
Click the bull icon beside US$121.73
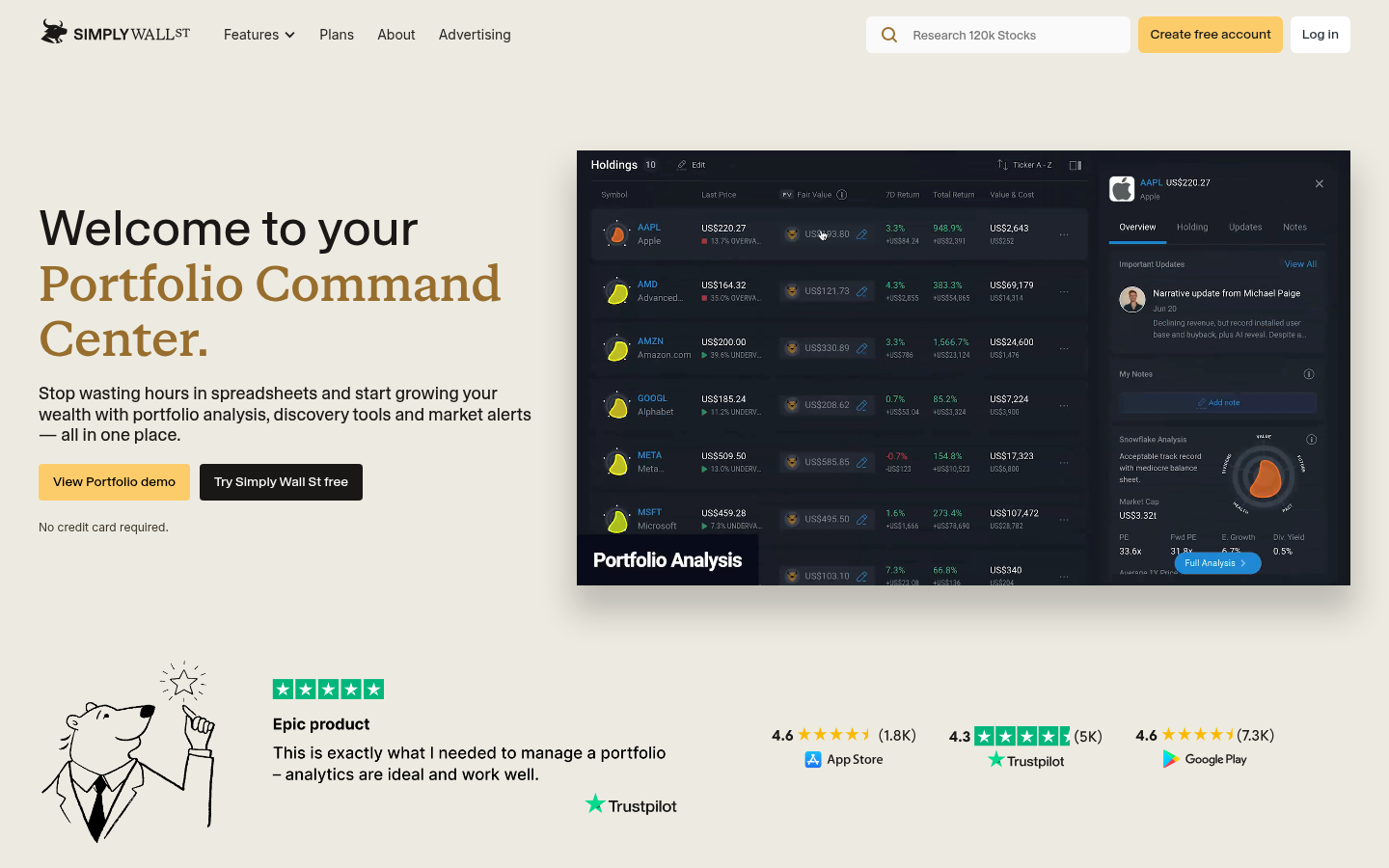click(x=792, y=291)
